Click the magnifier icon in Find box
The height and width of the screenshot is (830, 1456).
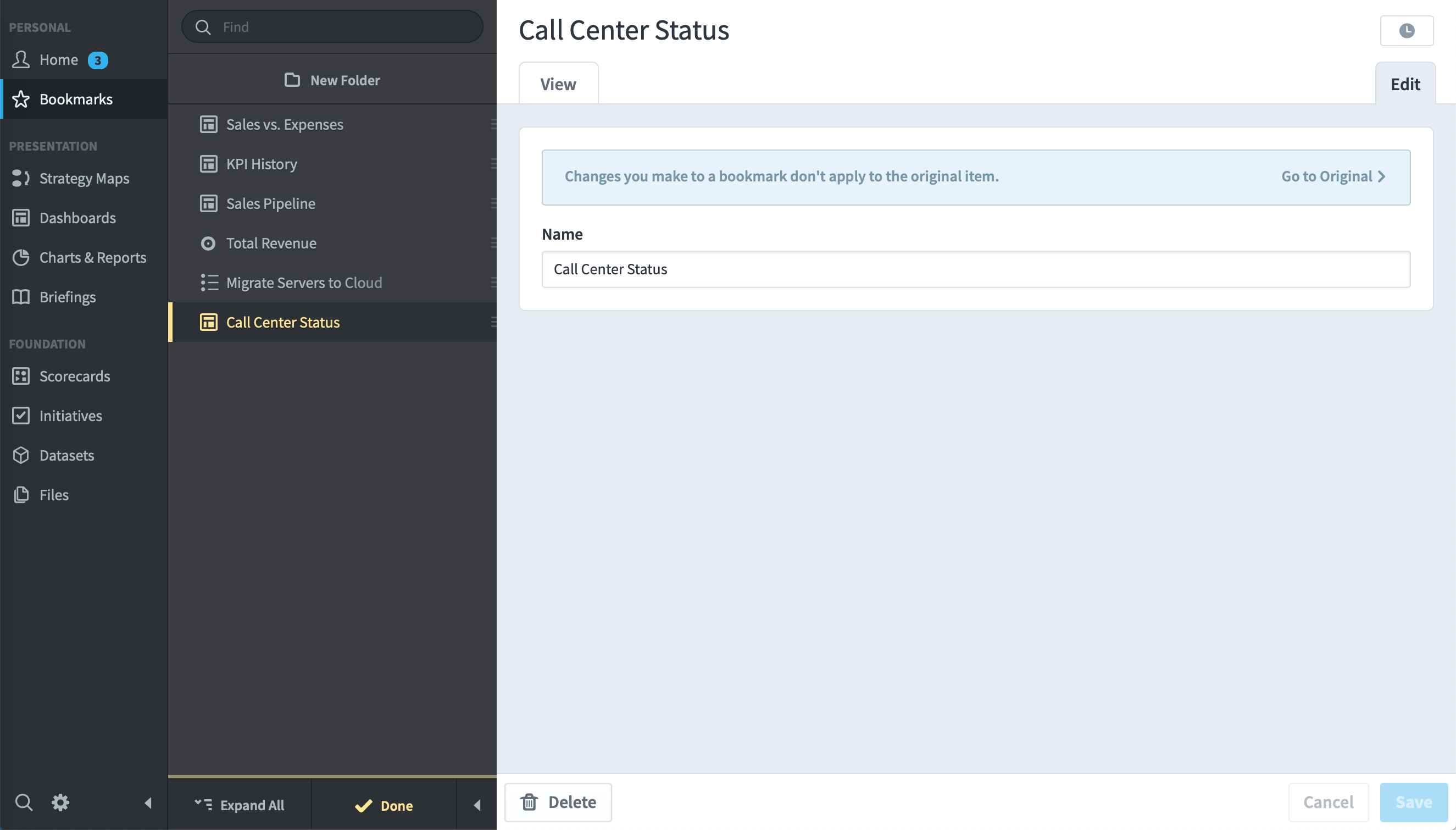click(203, 27)
